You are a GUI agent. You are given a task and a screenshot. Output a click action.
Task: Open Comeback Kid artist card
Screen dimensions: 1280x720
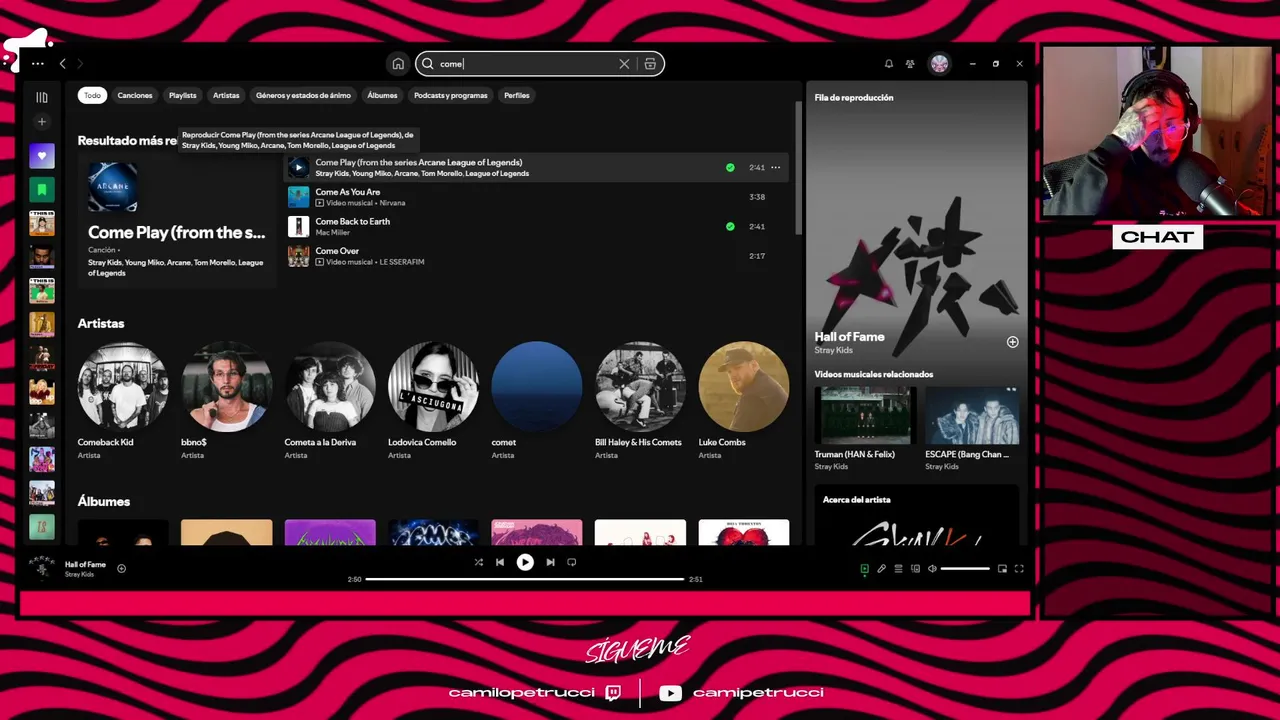click(x=123, y=401)
